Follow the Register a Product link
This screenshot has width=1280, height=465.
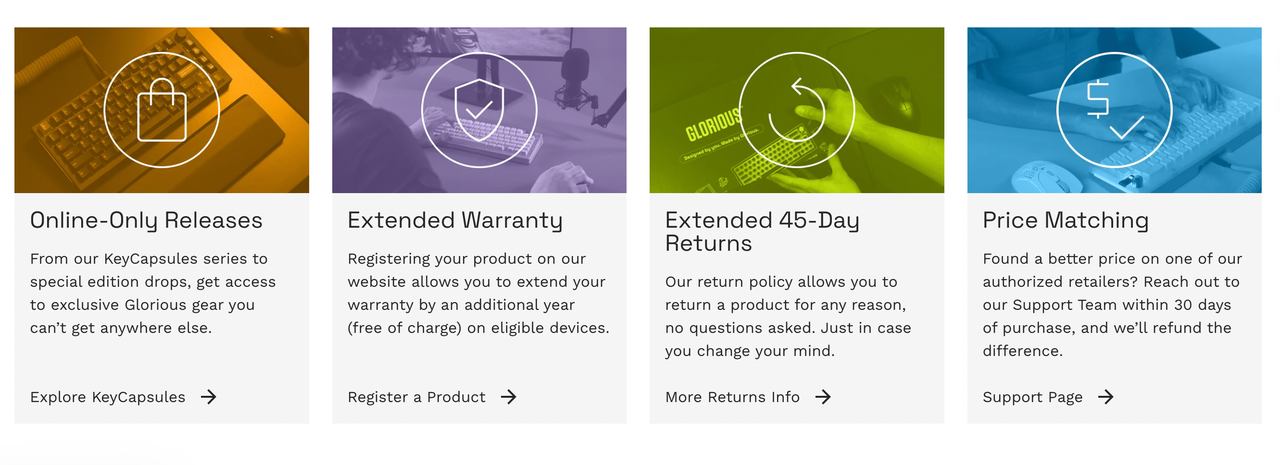click(x=416, y=397)
